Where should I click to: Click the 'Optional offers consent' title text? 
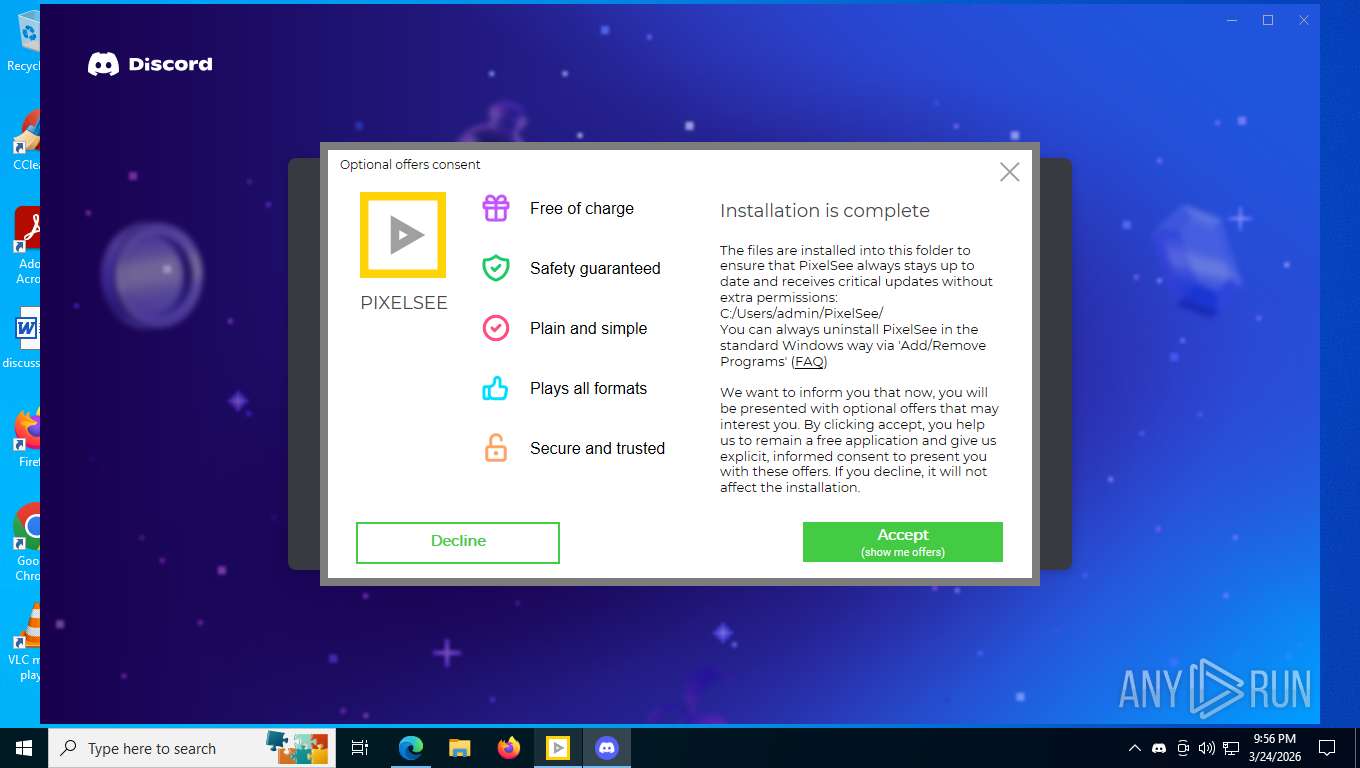click(x=410, y=164)
